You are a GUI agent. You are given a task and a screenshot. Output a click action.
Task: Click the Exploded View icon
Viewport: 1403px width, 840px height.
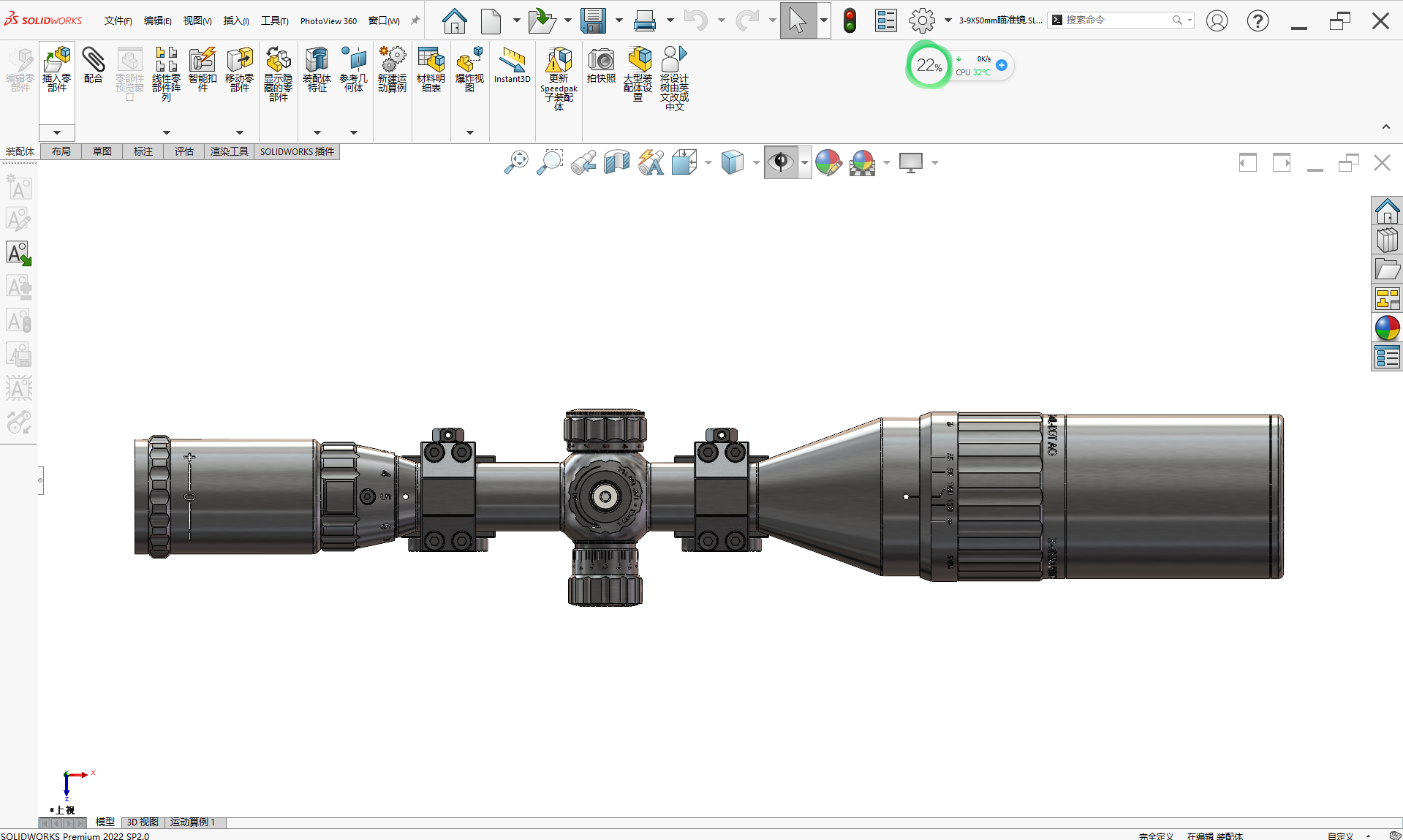click(469, 69)
